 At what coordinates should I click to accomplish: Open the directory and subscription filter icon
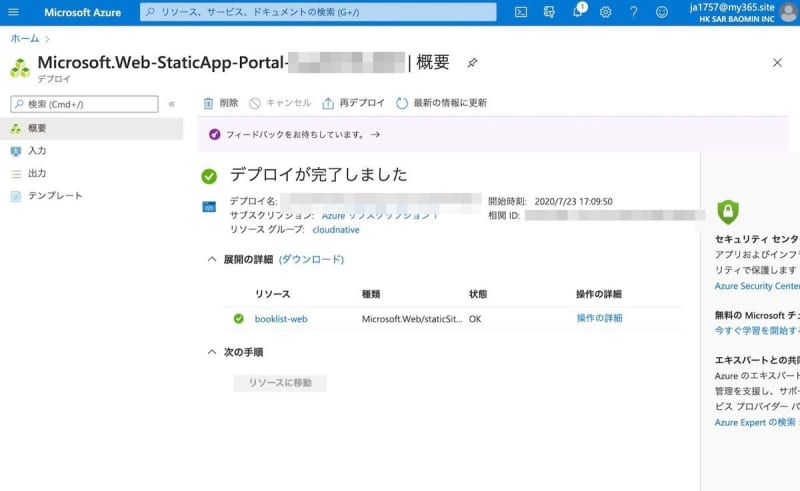pyautogui.click(x=549, y=12)
